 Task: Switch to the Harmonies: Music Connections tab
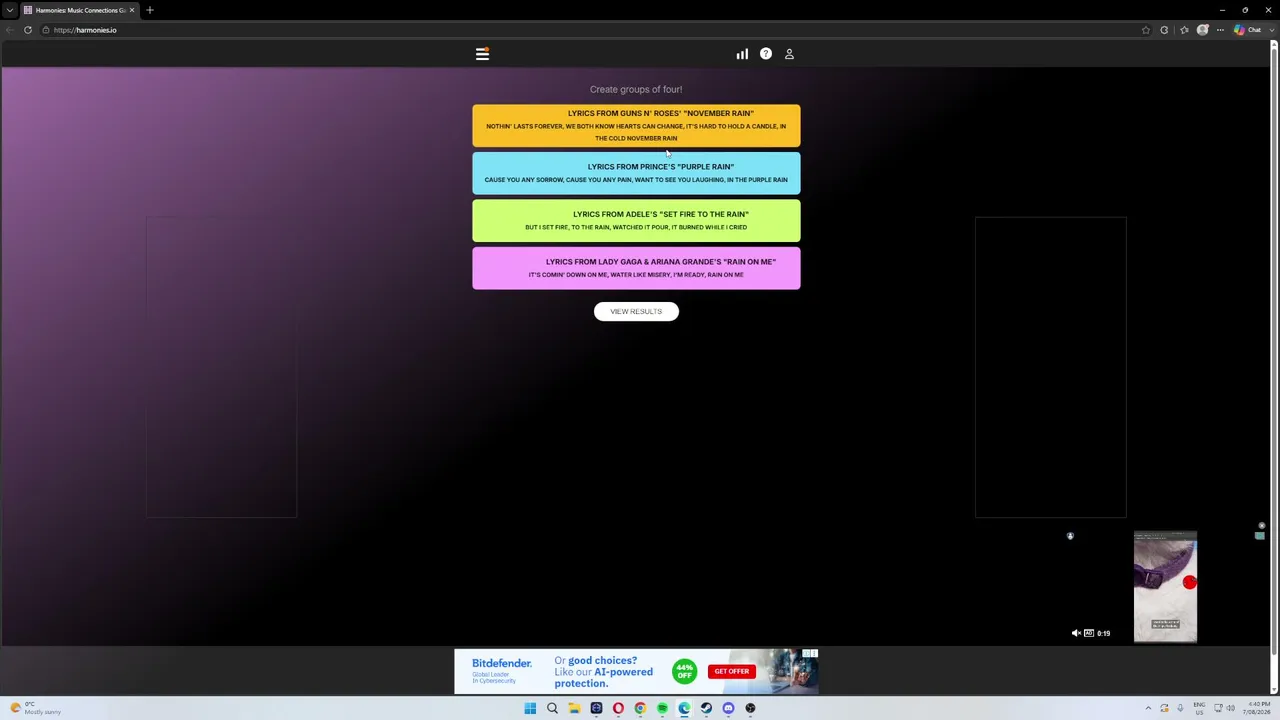tap(80, 10)
